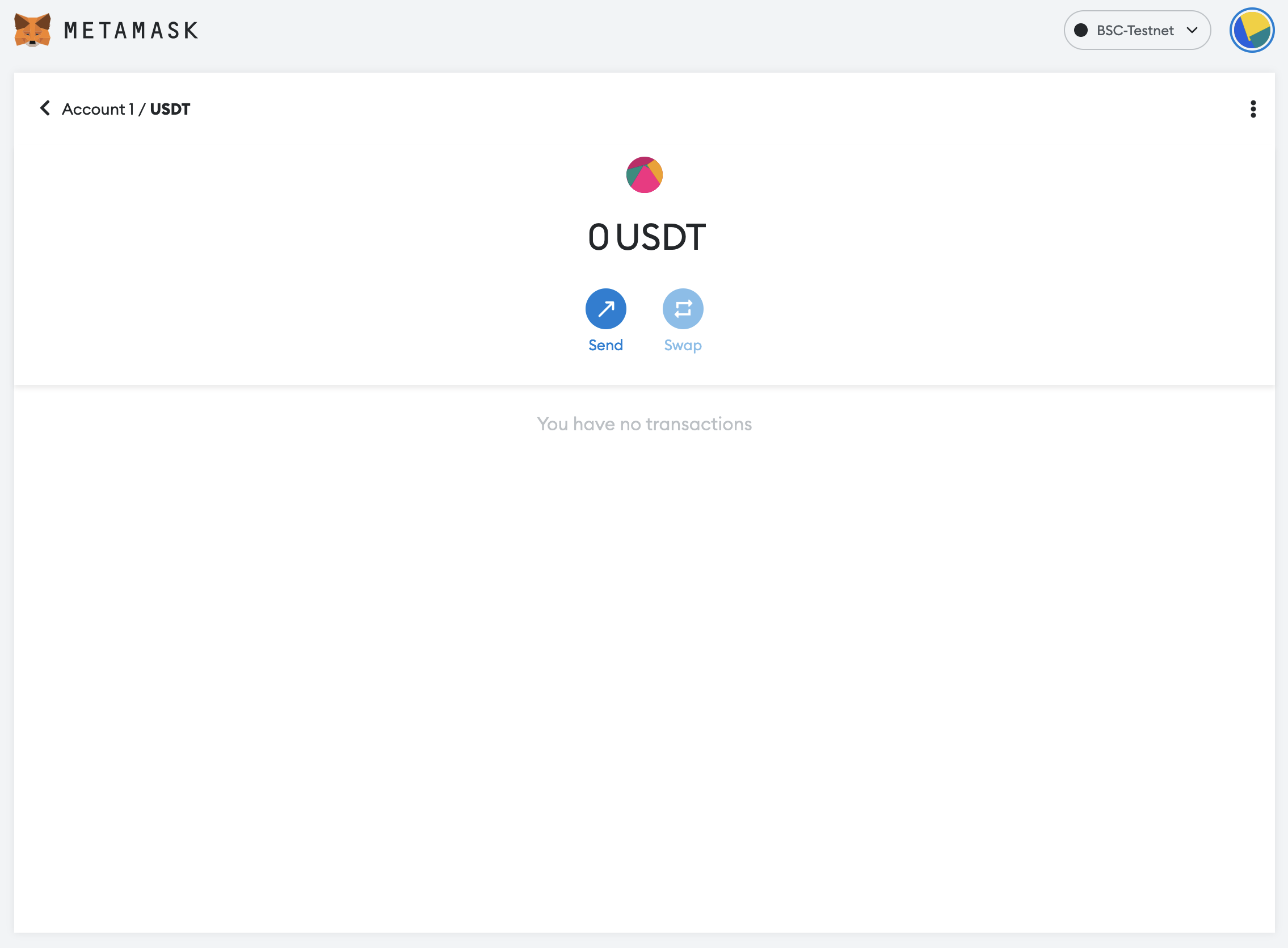The width and height of the screenshot is (1288, 948).
Task: Open the BSC-Testnet network dropdown
Action: (1137, 30)
